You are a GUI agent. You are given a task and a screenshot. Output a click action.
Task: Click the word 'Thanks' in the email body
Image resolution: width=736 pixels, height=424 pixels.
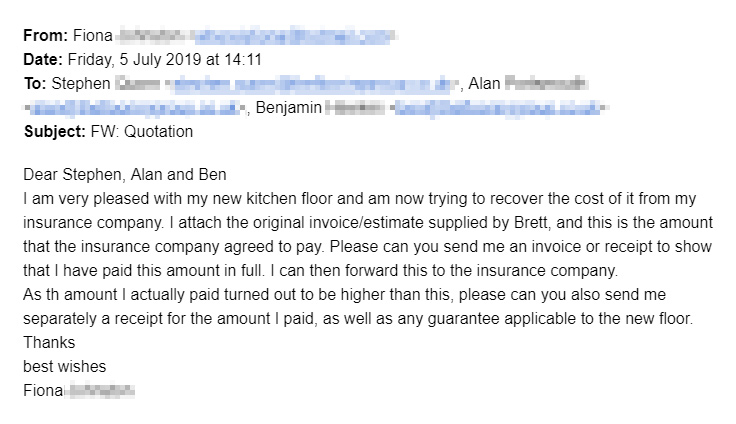47,342
